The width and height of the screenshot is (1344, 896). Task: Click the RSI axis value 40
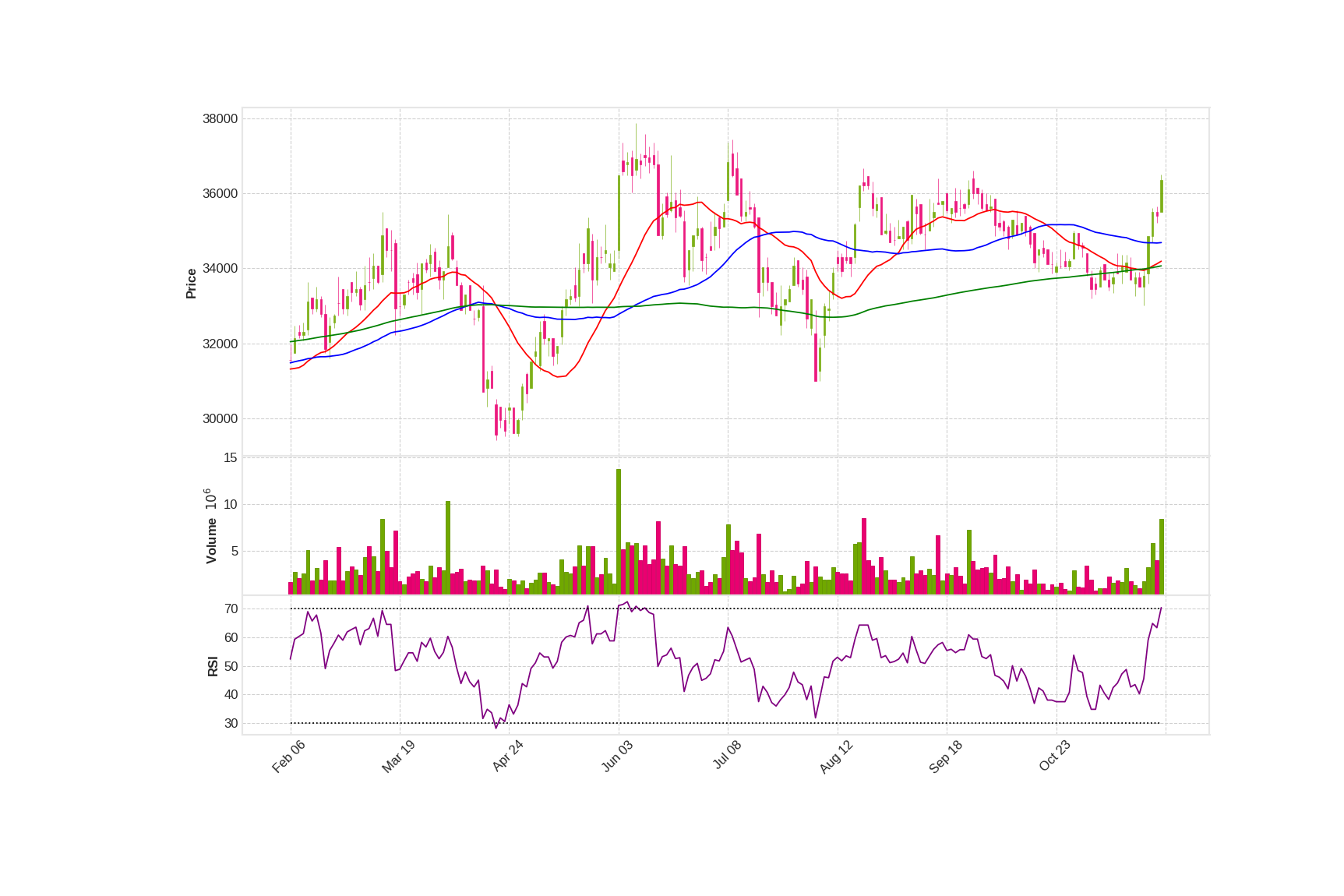(x=231, y=695)
